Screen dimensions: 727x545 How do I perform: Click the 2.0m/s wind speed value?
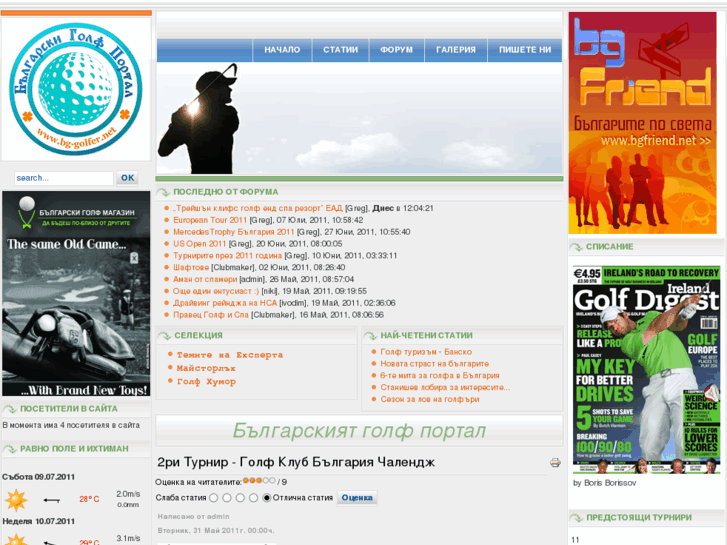click(128, 494)
